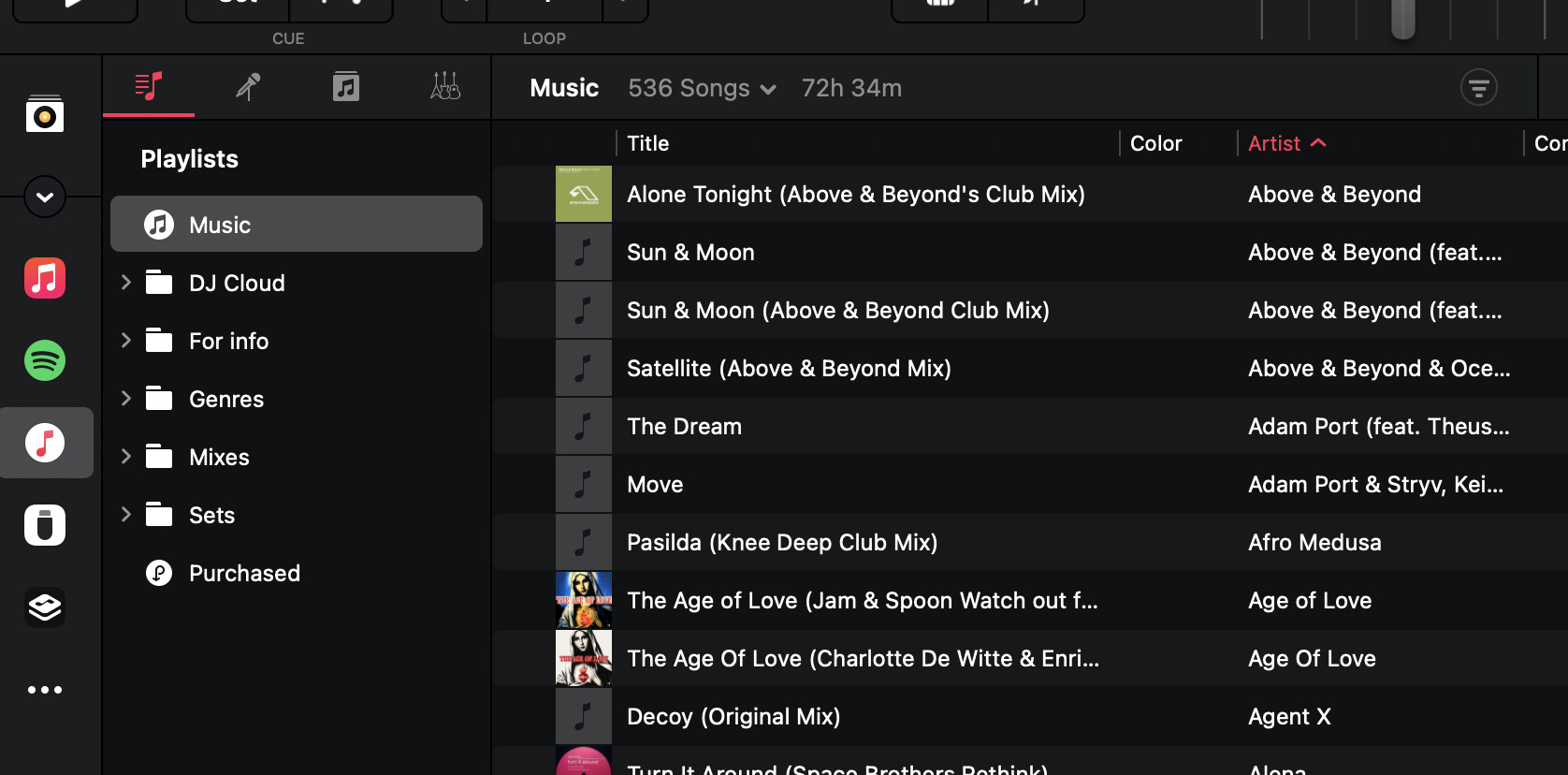Click Alone Tonight album artwork thumbnail
The height and width of the screenshot is (775, 1568).
[584, 194]
